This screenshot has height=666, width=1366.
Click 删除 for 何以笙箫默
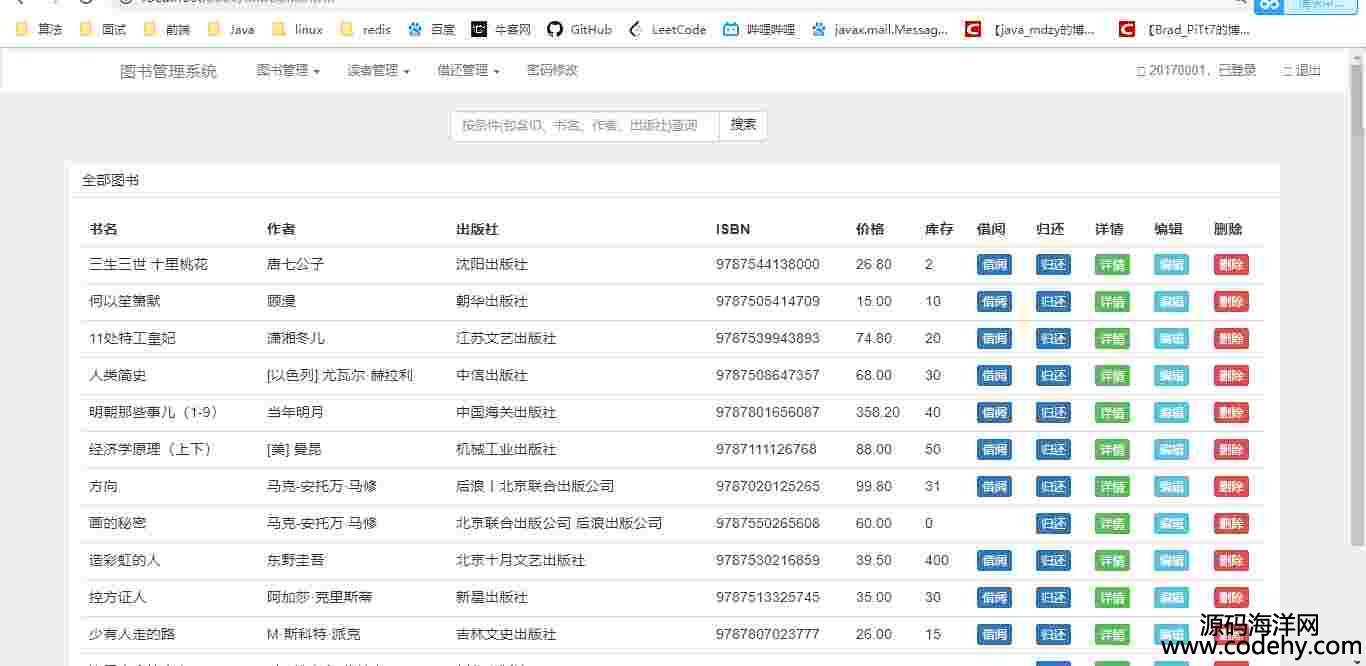[x=1231, y=302]
